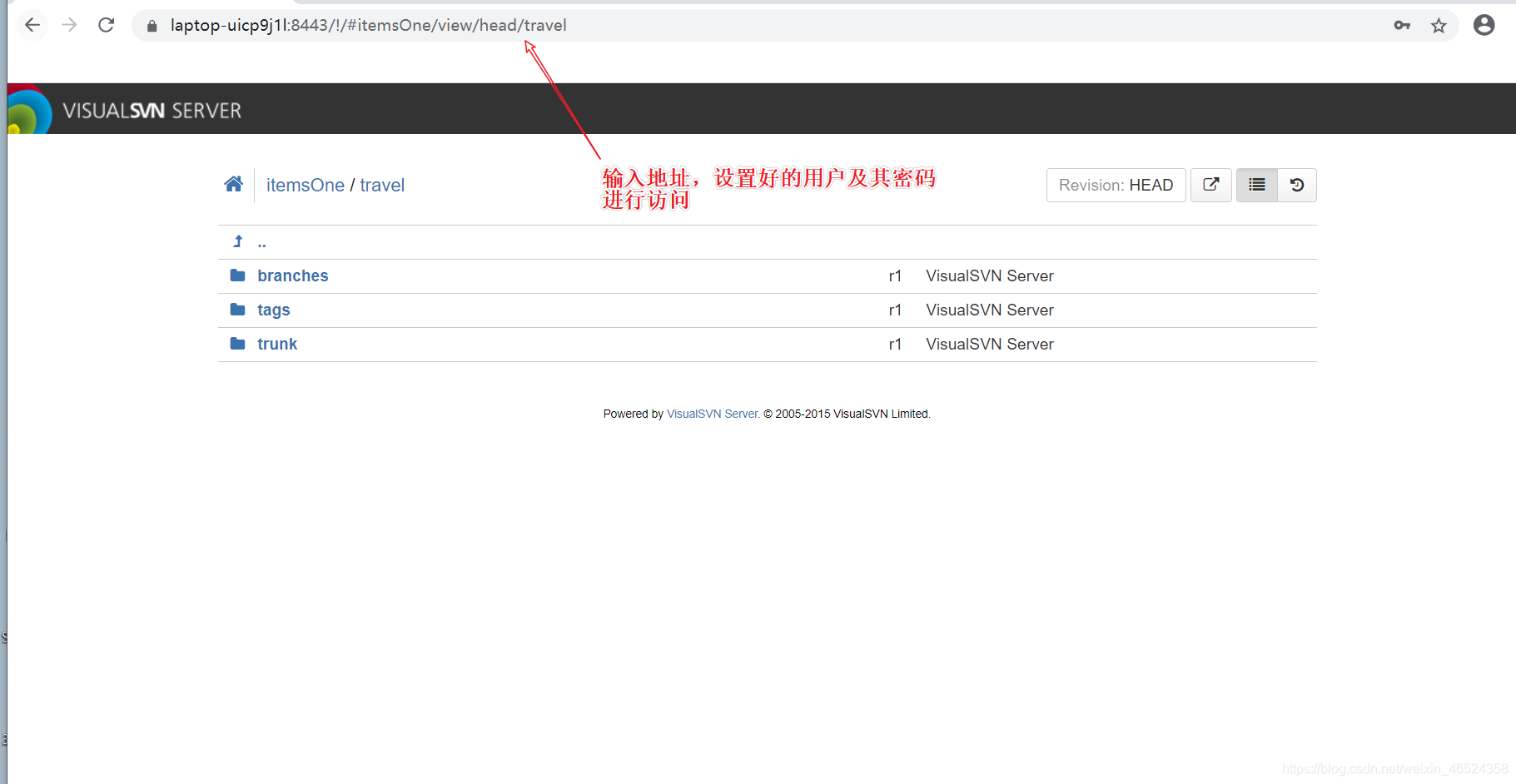Open the branches folder link
The width and height of the screenshot is (1516, 784).
click(293, 275)
